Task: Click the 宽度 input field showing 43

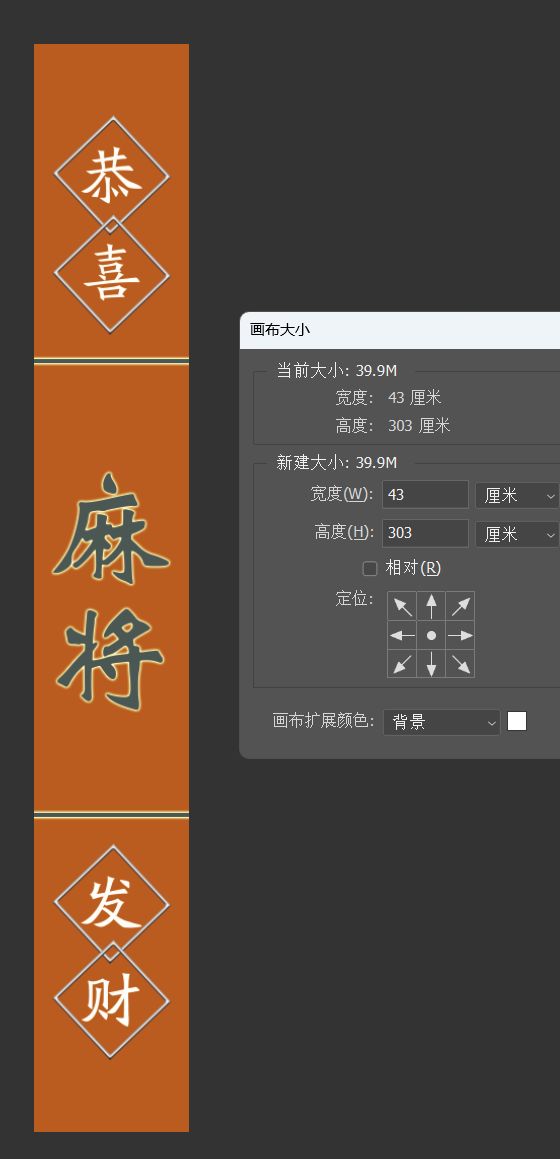Action: click(425, 494)
